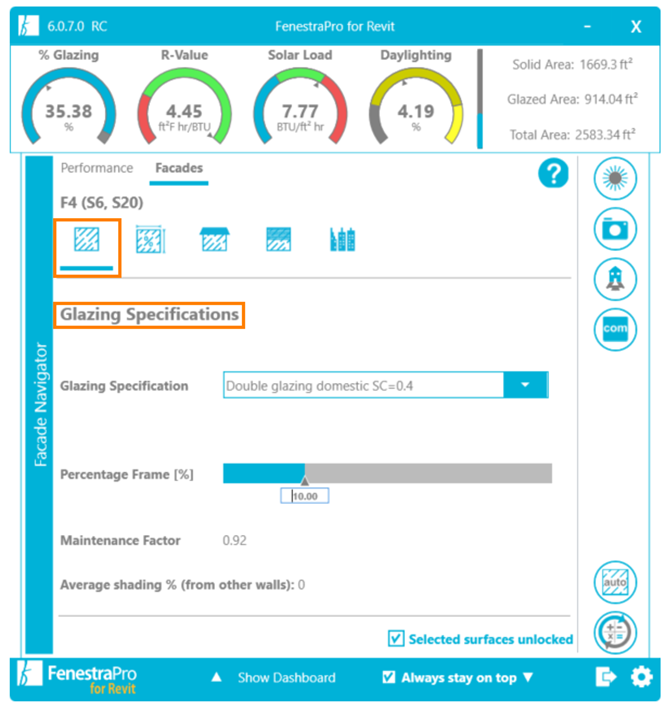Click the 6.0.7.0 RC version label
The height and width of the screenshot is (710, 666).
[x=77, y=26]
